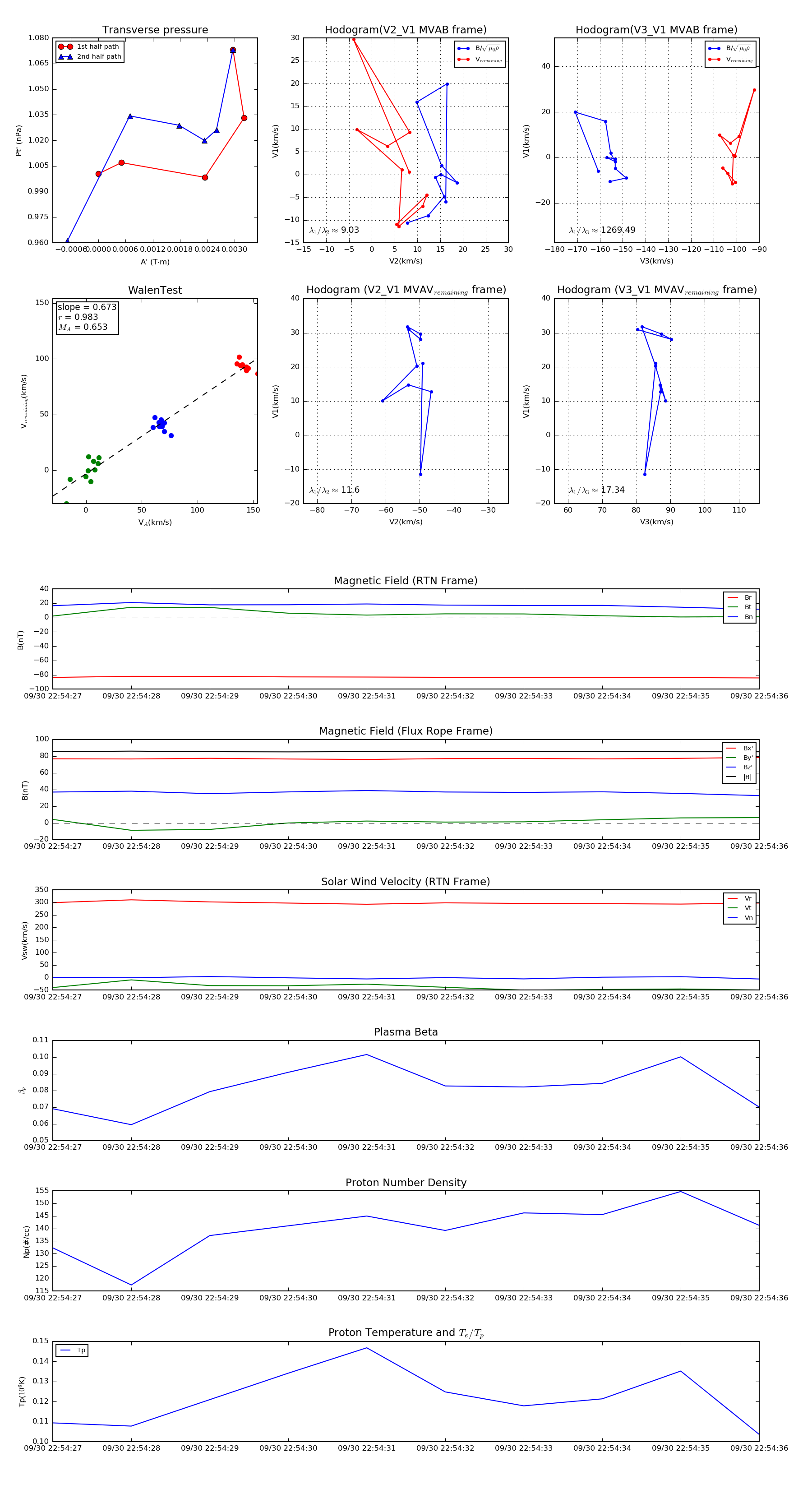Image resolution: width=812 pixels, height=1489 pixels.
Task: Click the 'Vr' legend entry
Action: (x=740, y=898)
